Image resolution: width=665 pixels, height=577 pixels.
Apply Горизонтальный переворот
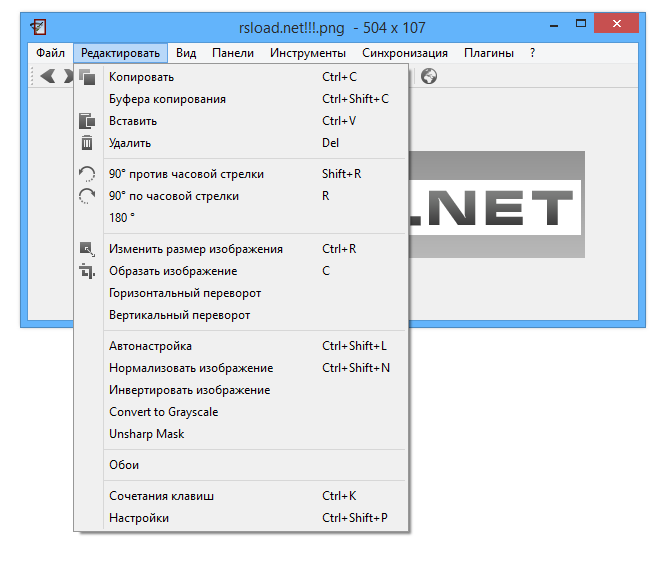tap(241, 293)
